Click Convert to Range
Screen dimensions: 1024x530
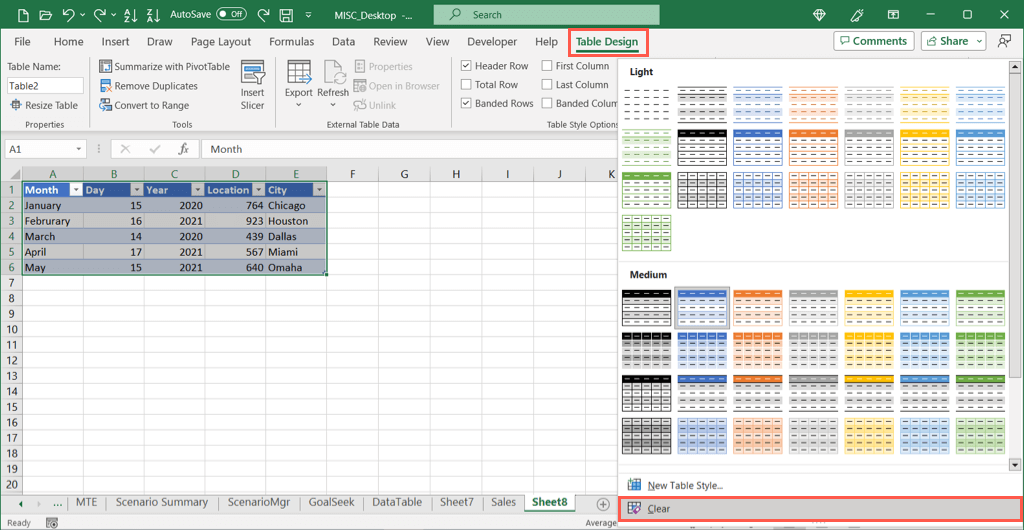(143, 105)
